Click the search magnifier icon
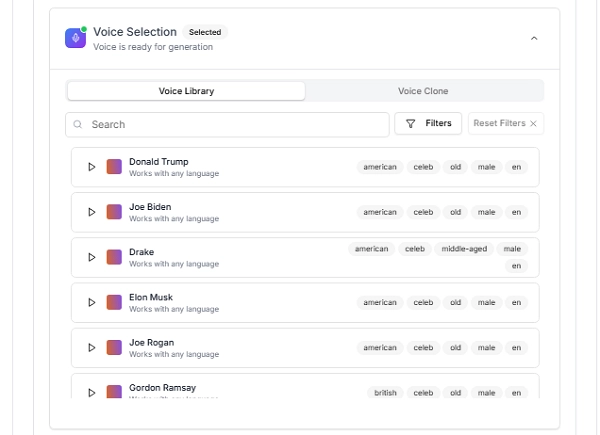The height and width of the screenshot is (435, 600). tap(78, 124)
